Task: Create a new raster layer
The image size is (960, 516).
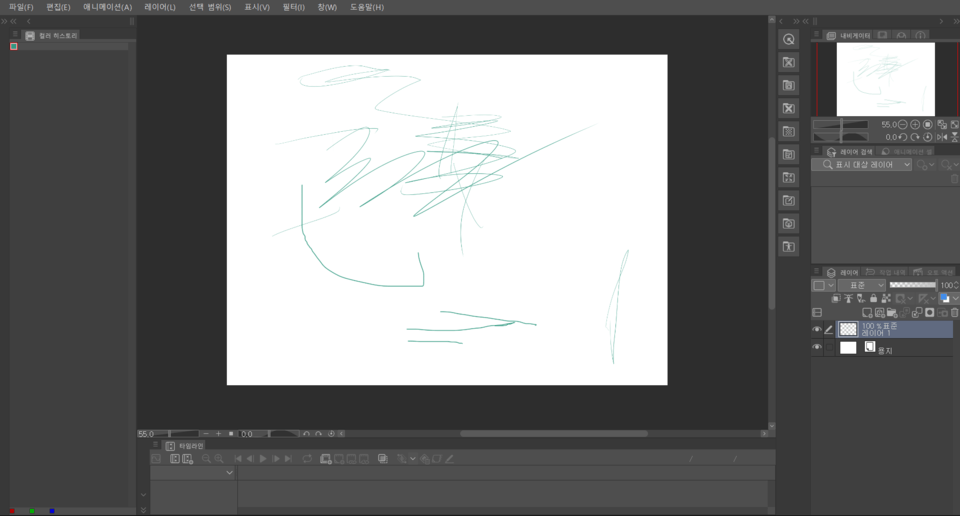Action: tap(867, 313)
